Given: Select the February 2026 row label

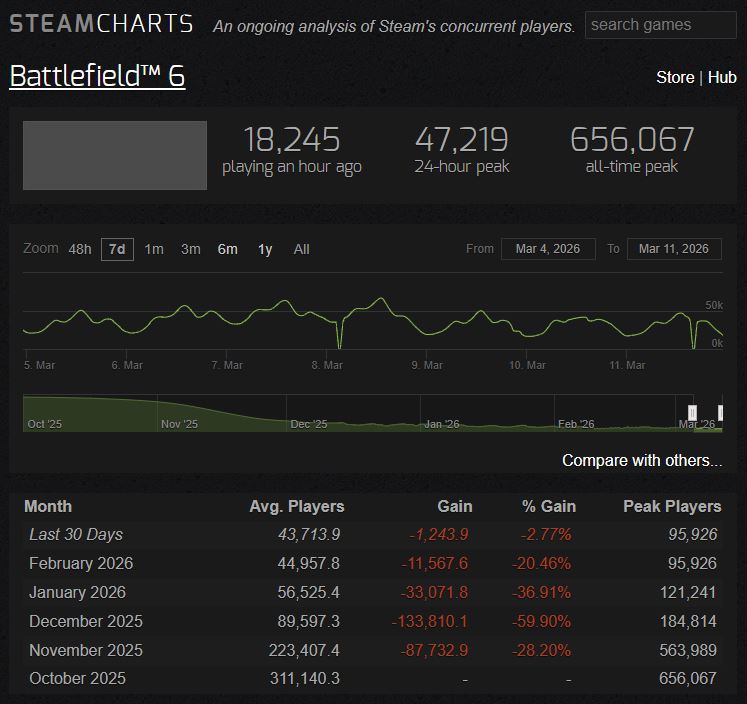Looking at the screenshot, I should coord(81,563).
